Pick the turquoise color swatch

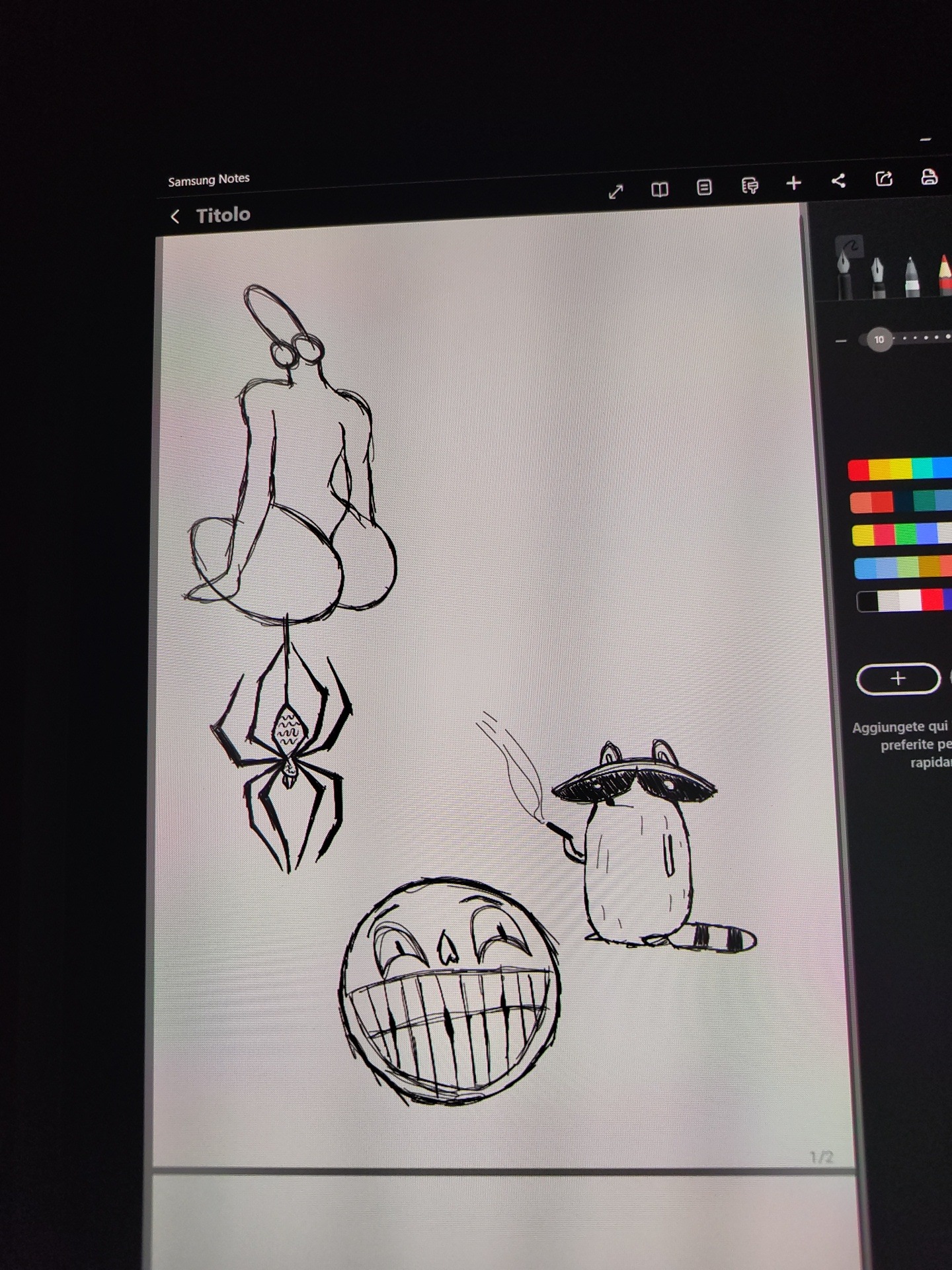coord(922,468)
